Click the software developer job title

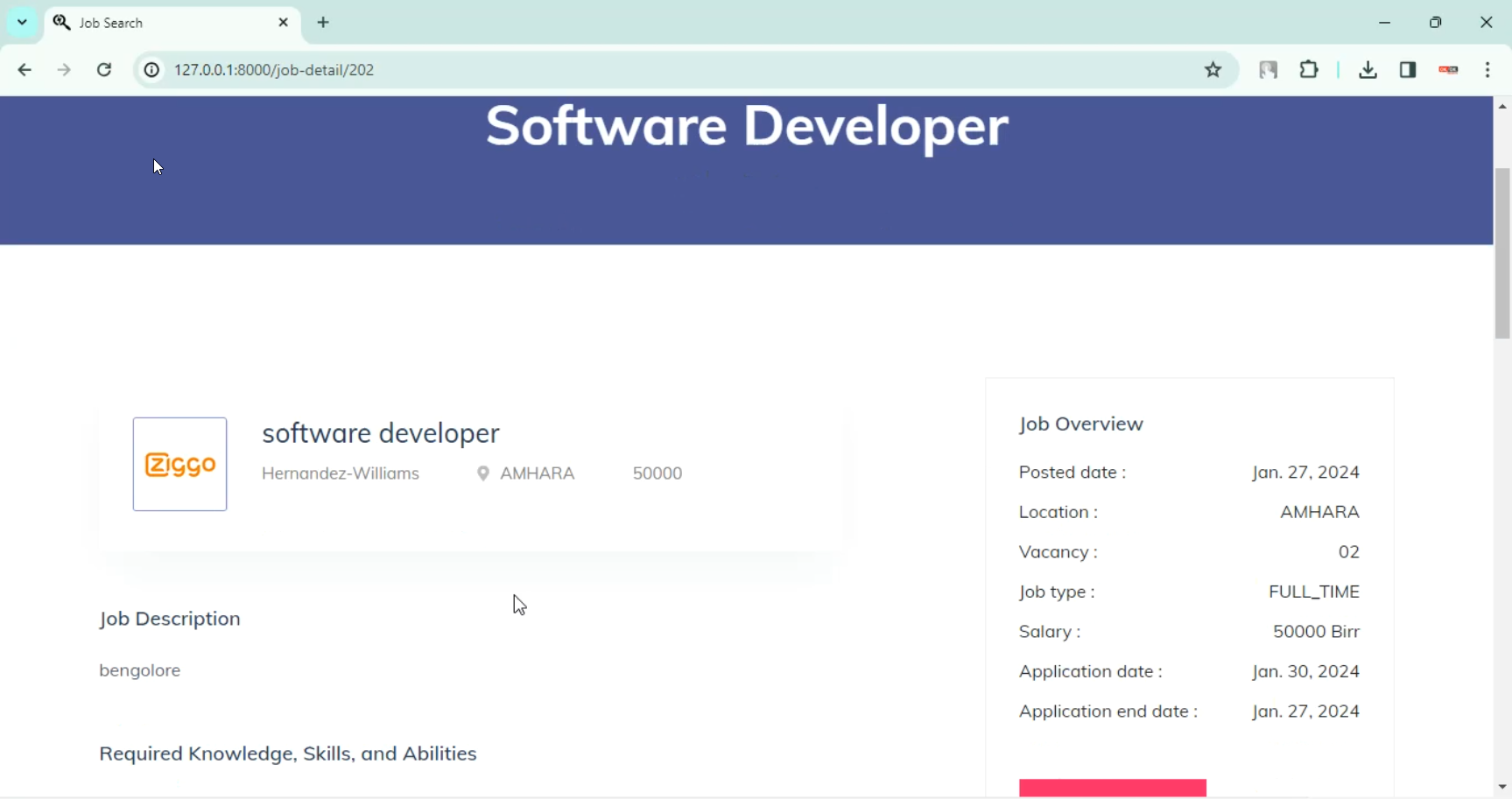(381, 433)
